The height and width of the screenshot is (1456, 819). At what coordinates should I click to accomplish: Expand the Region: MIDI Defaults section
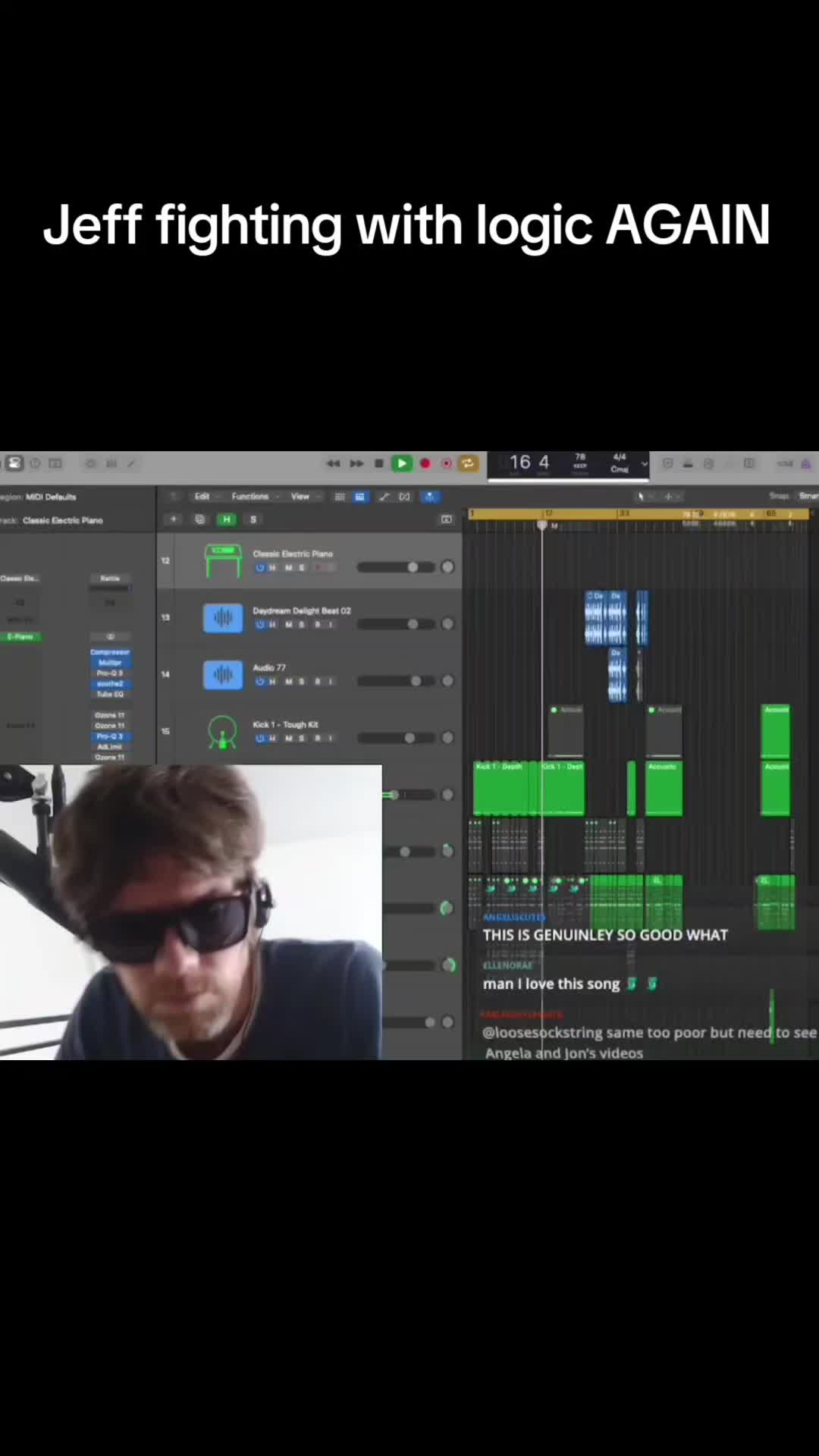[x=39, y=497]
